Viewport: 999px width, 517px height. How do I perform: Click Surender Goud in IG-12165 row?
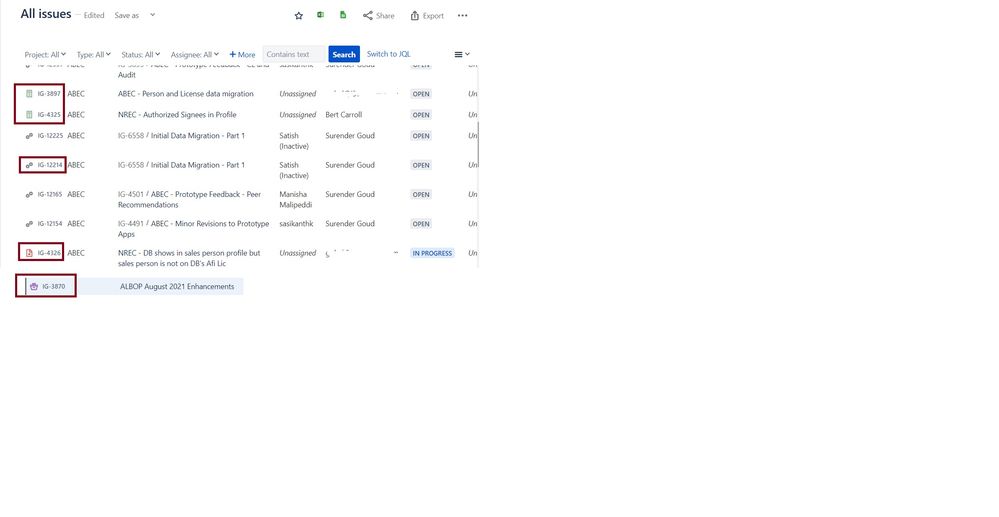(350, 194)
